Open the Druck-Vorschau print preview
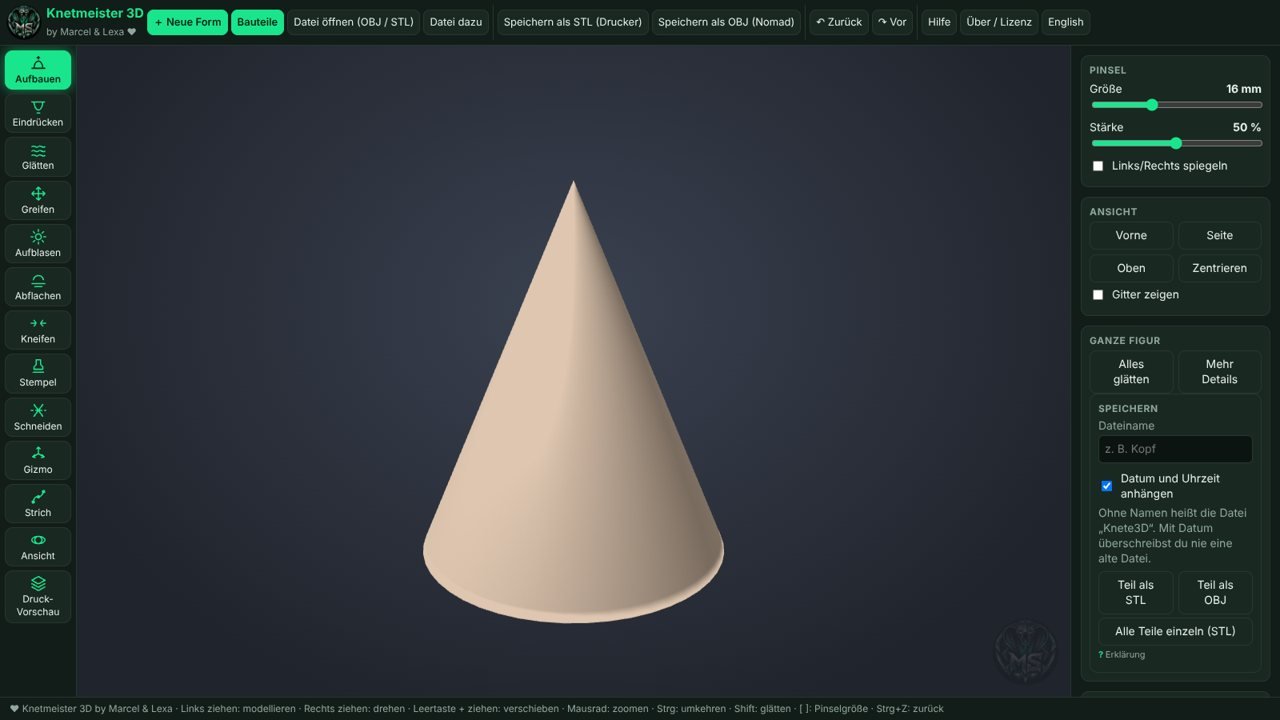Screen dimensions: 1280x720 click(38, 597)
